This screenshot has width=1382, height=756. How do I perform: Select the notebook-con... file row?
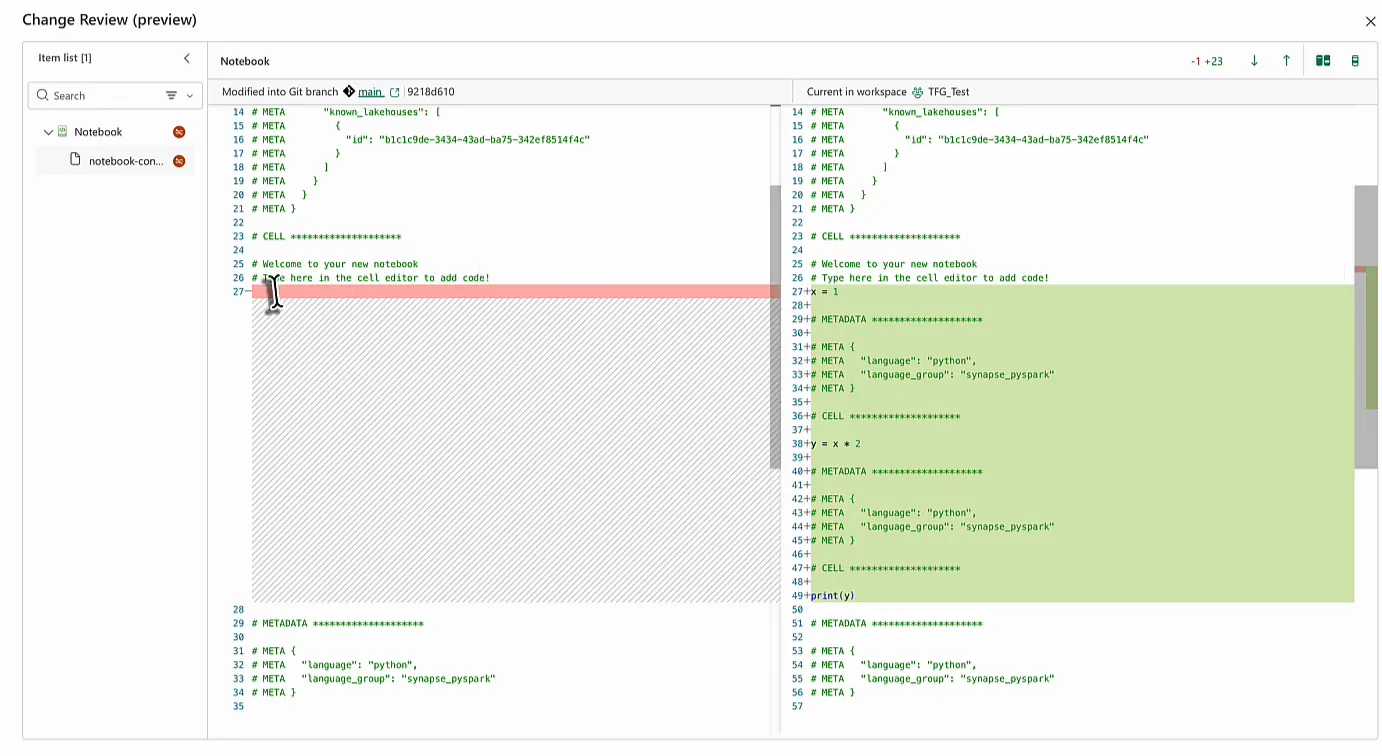(x=116, y=161)
